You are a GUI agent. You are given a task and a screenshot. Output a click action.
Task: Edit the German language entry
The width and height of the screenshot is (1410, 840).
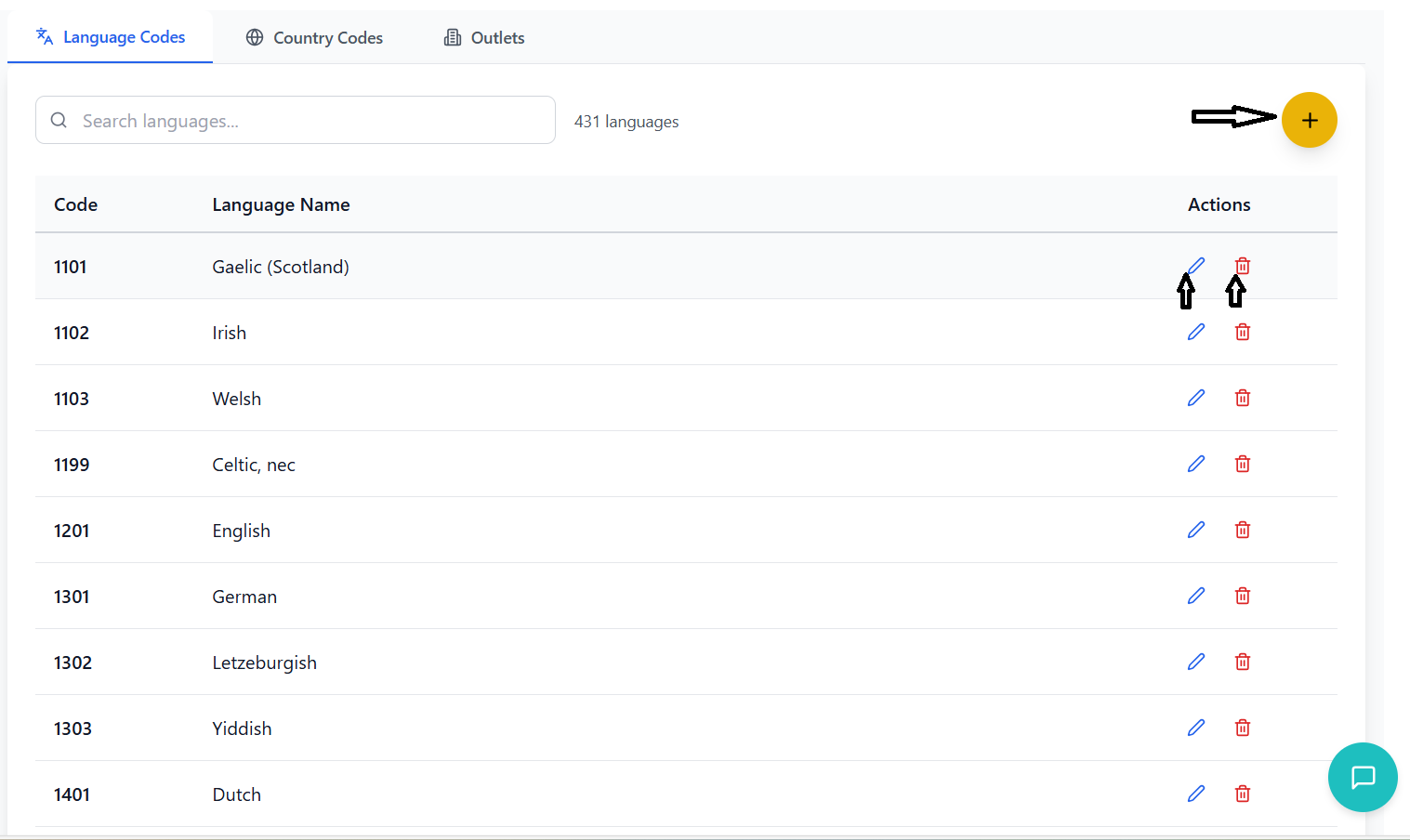[1196, 596]
